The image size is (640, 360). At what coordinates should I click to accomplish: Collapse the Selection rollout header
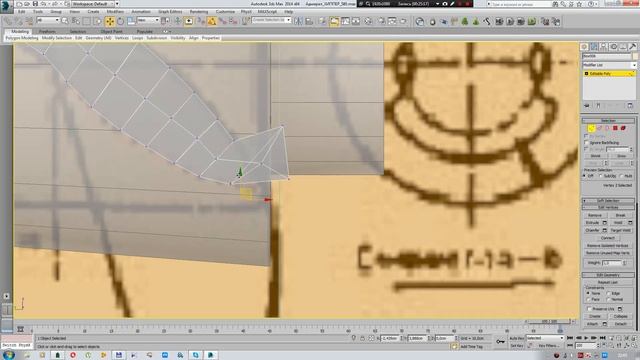click(608, 121)
